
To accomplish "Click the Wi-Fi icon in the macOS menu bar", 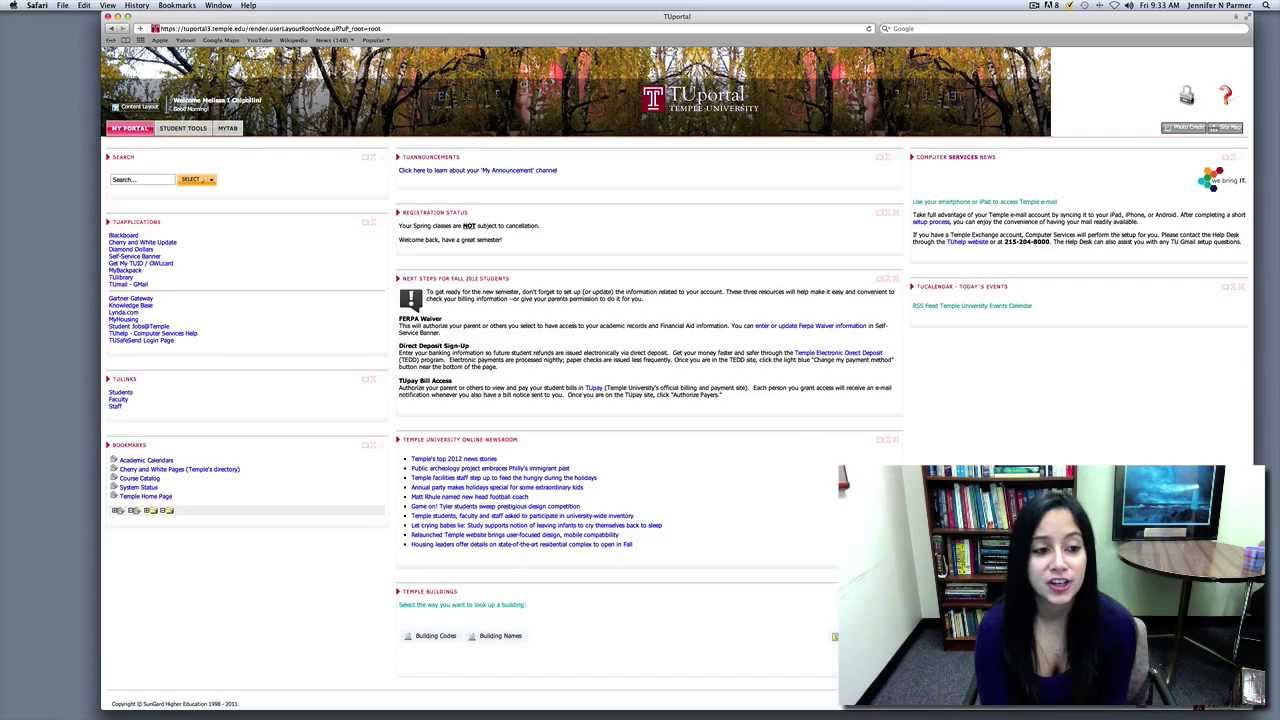I will tap(1114, 5).
